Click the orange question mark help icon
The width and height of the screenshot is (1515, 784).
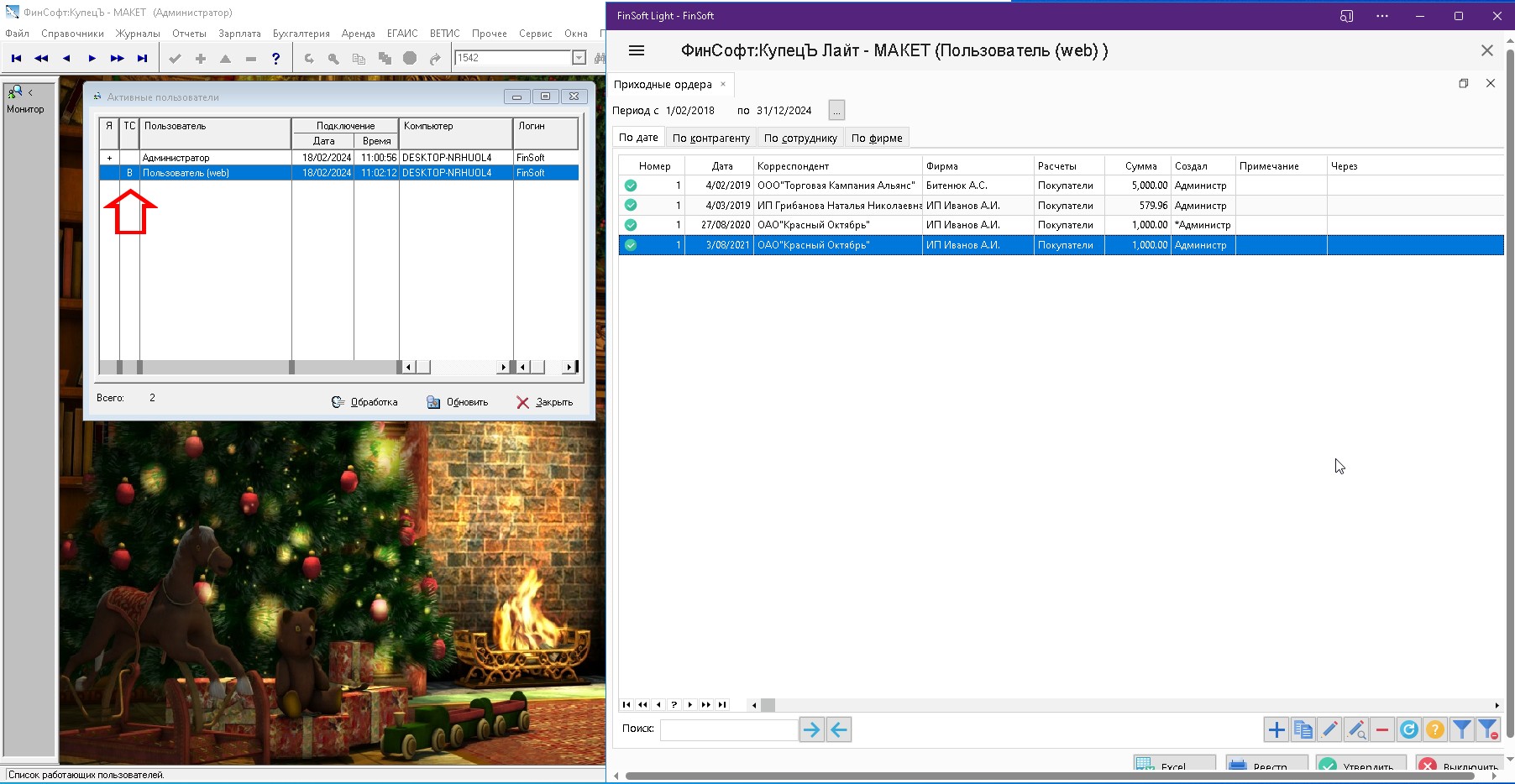click(x=1435, y=730)
